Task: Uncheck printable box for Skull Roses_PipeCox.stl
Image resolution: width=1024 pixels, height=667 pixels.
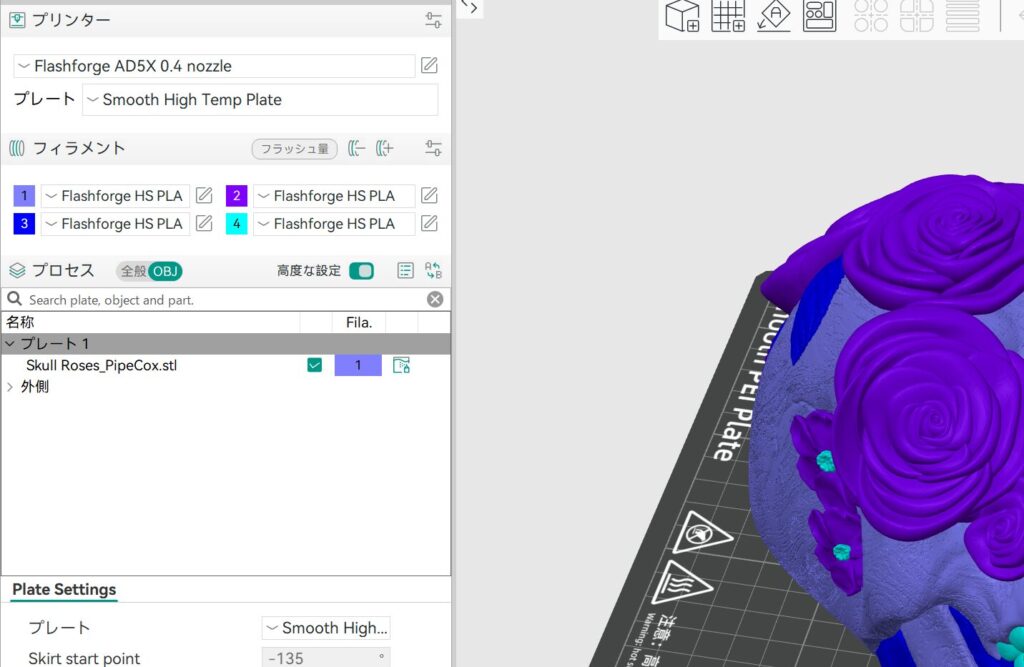Action: pos(315,365)
